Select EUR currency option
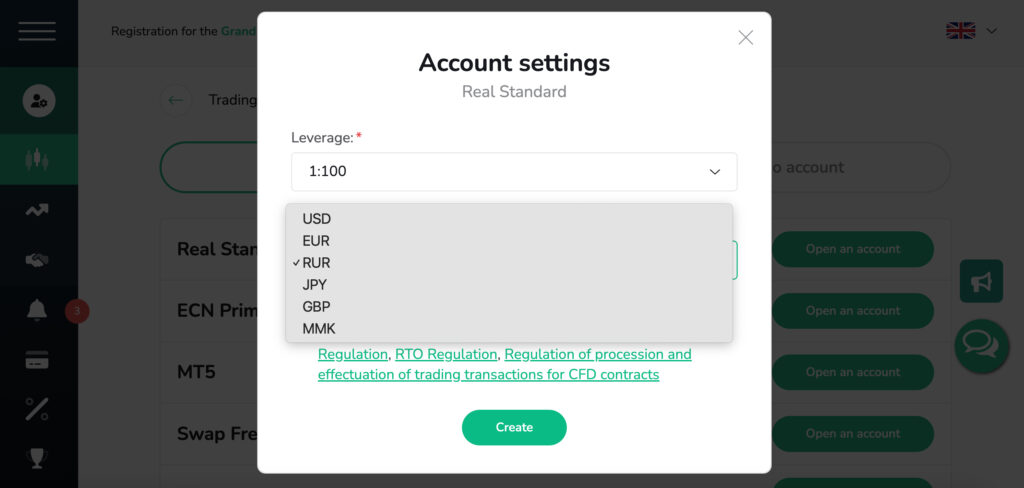Screen dimensions: 1024x488 click(316, 241)
